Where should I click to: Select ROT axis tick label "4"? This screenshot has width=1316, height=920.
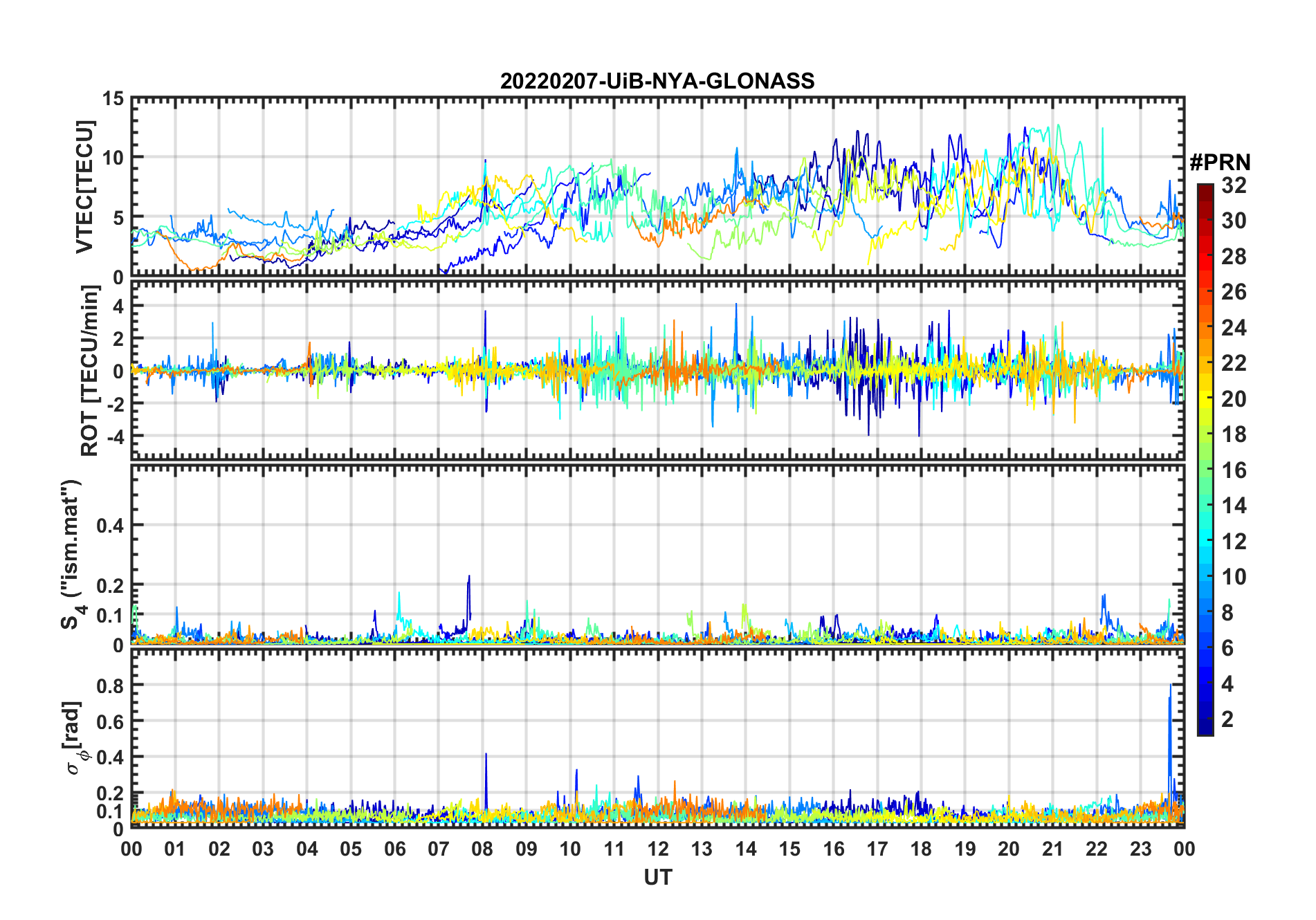click(x=118, y=306)
